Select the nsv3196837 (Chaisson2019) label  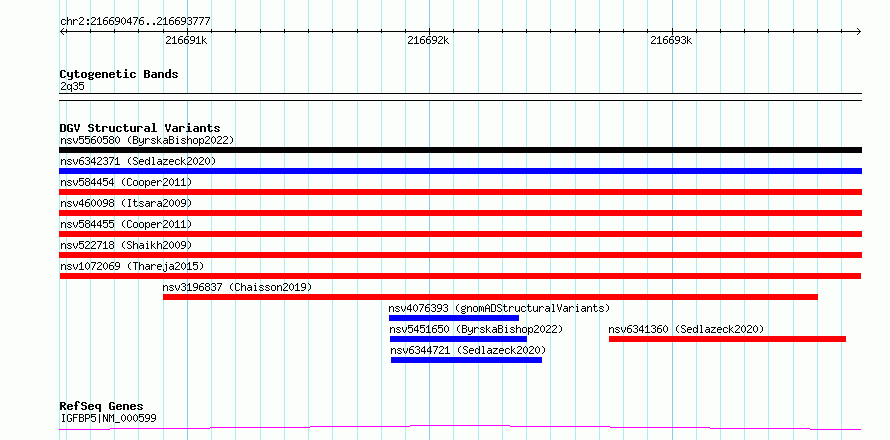coord(237,287)
